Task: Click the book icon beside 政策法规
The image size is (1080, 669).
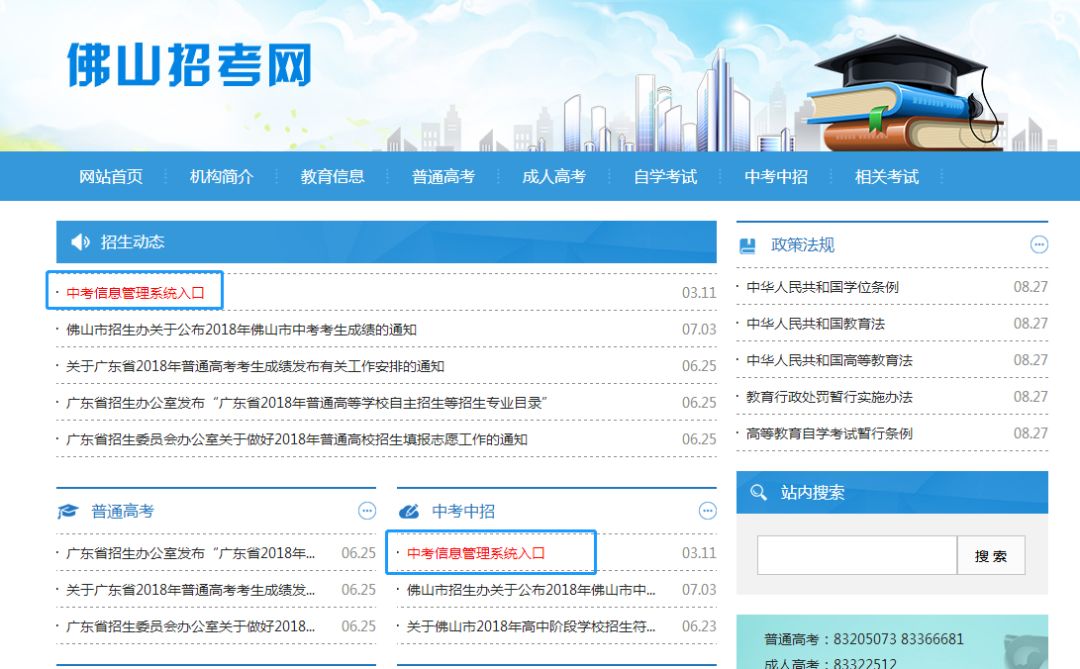Action: tap(748, 245)
